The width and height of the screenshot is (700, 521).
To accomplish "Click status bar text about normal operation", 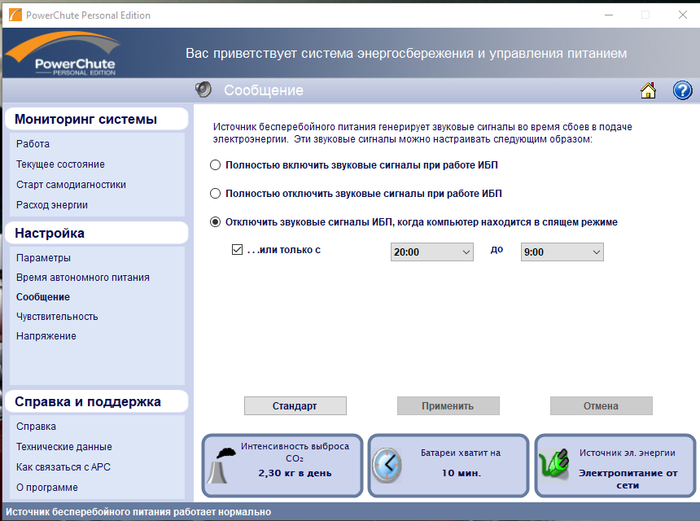I will point(138,512).
